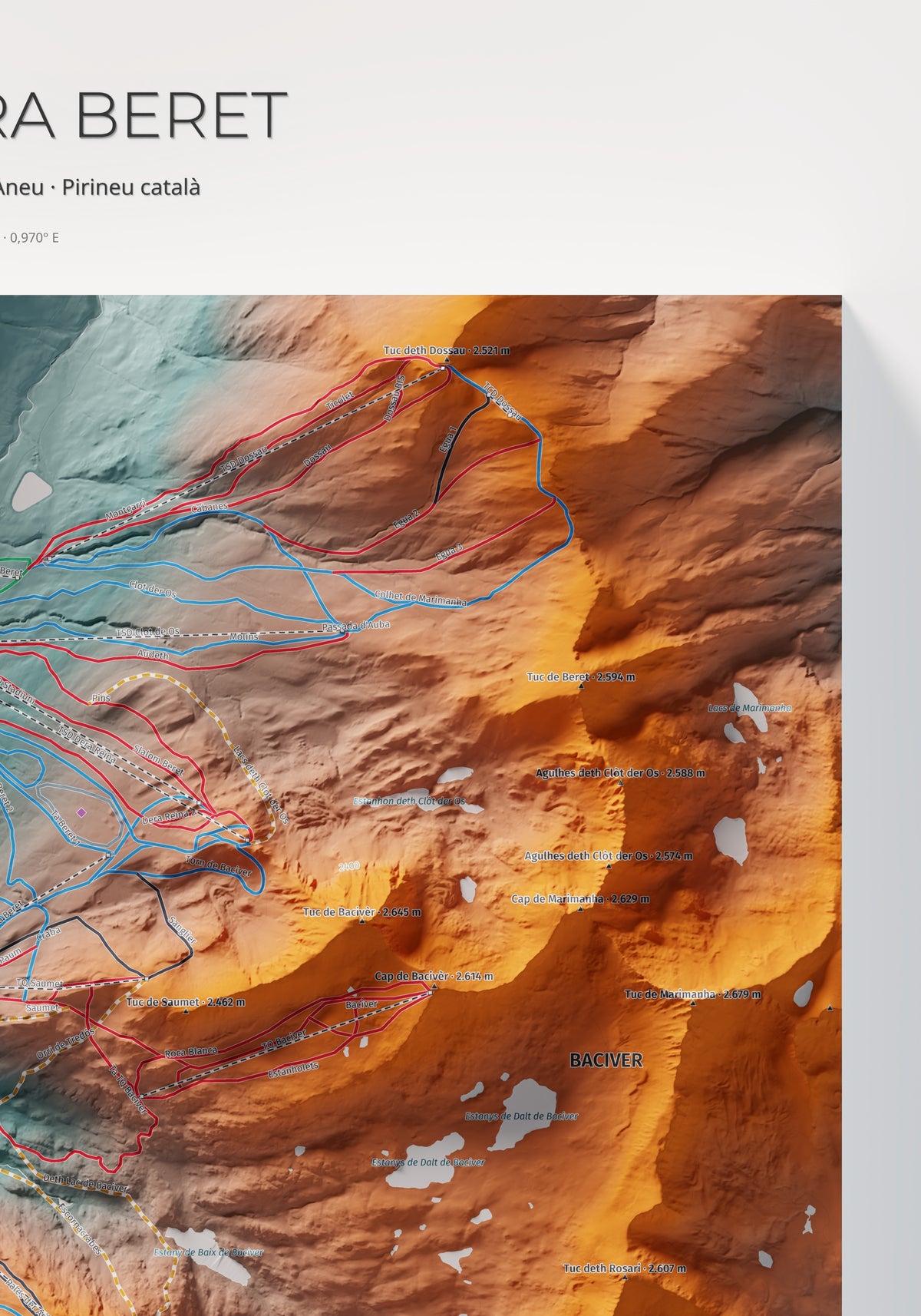The image size is (921, 1316).
Task: Click the "Cap de Marimanha · 2.629 m" label
Action: click(x=580, y=898)
